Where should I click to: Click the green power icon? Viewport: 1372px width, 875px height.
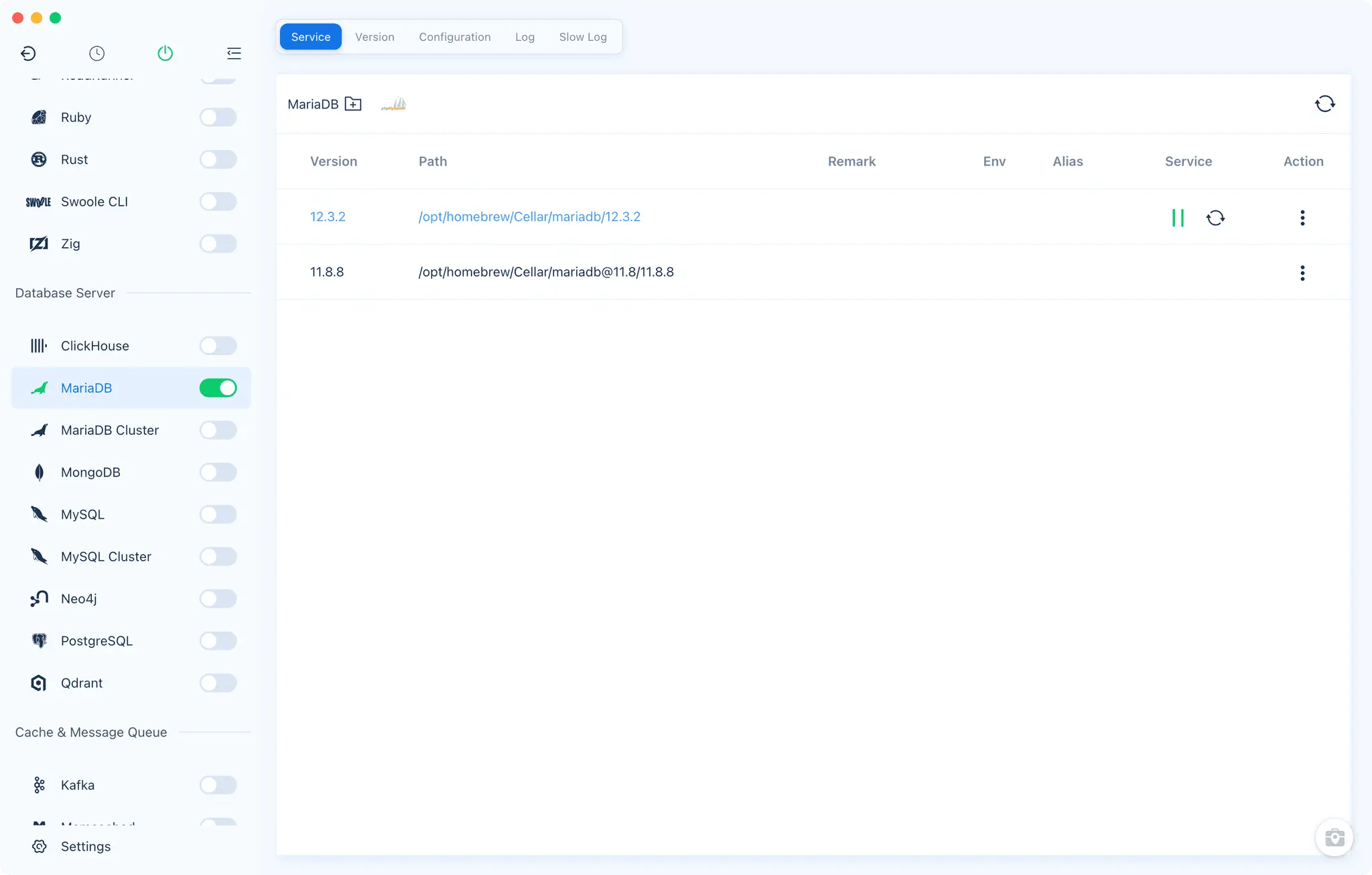click(x=165, y=54)
